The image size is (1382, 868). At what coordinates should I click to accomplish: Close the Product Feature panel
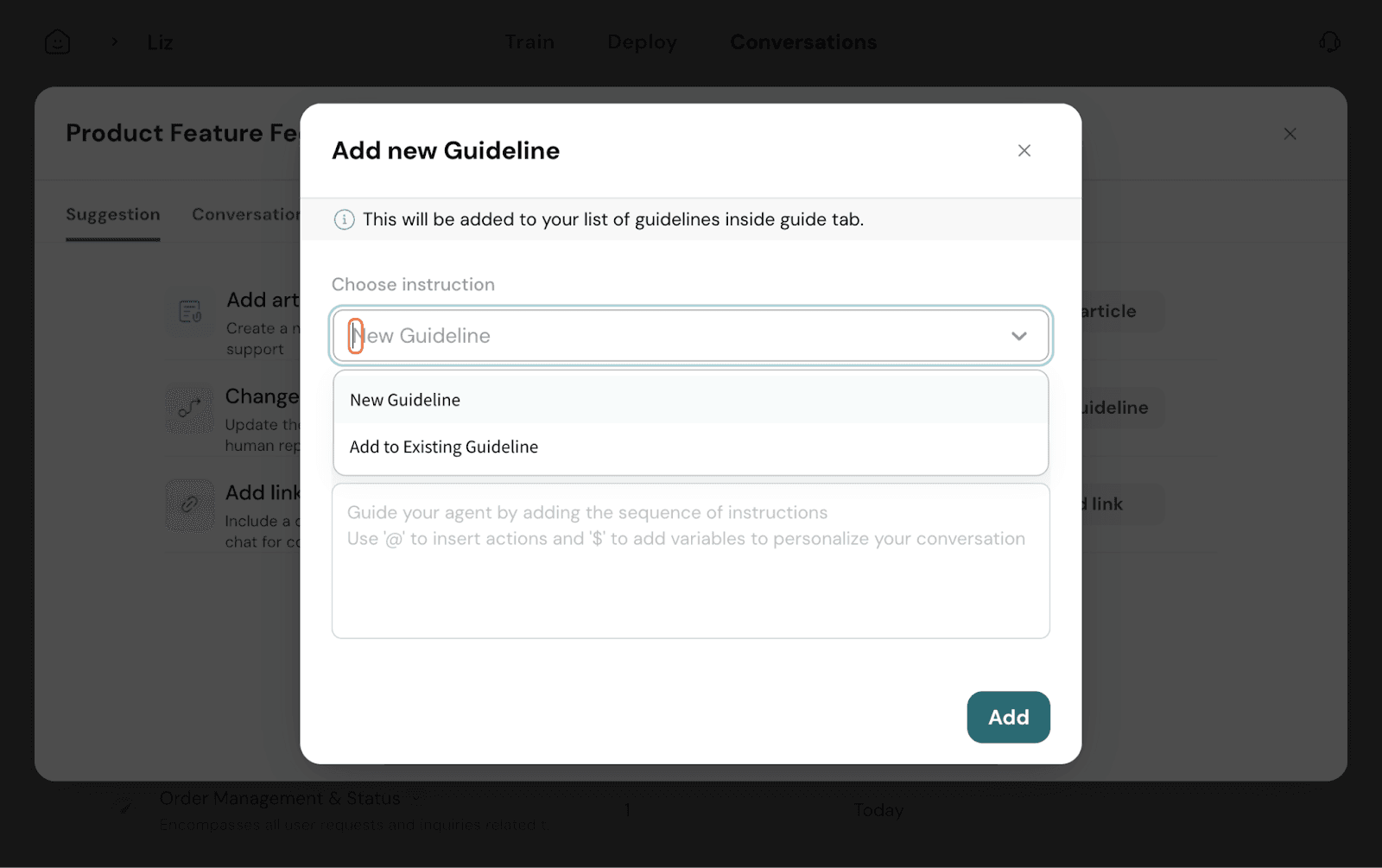pyautogui.click(x=1290, y=134)
